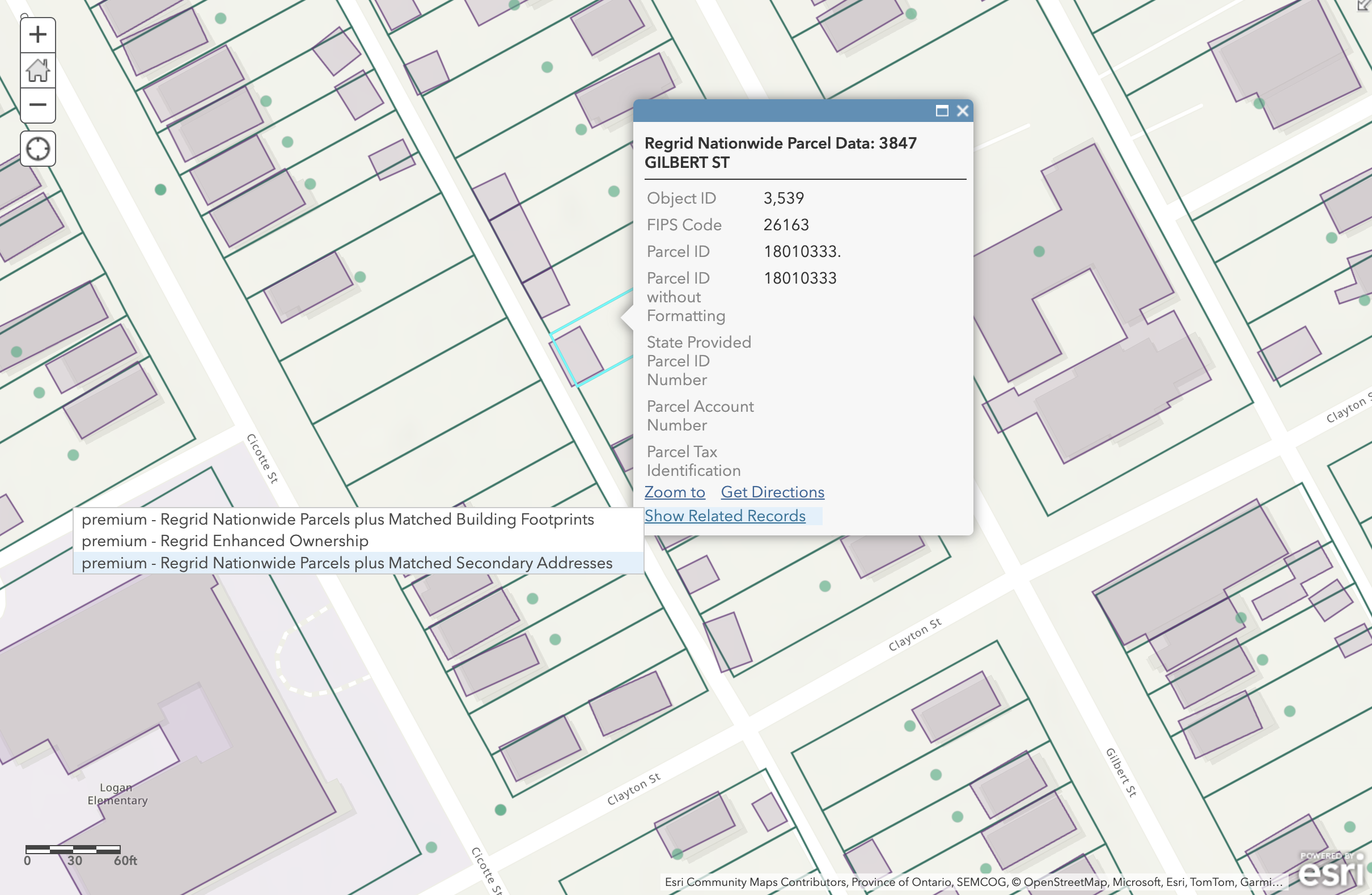Return to the default home extent
Viewport: 1372px width, 895px height.
[x=38, y=70]
